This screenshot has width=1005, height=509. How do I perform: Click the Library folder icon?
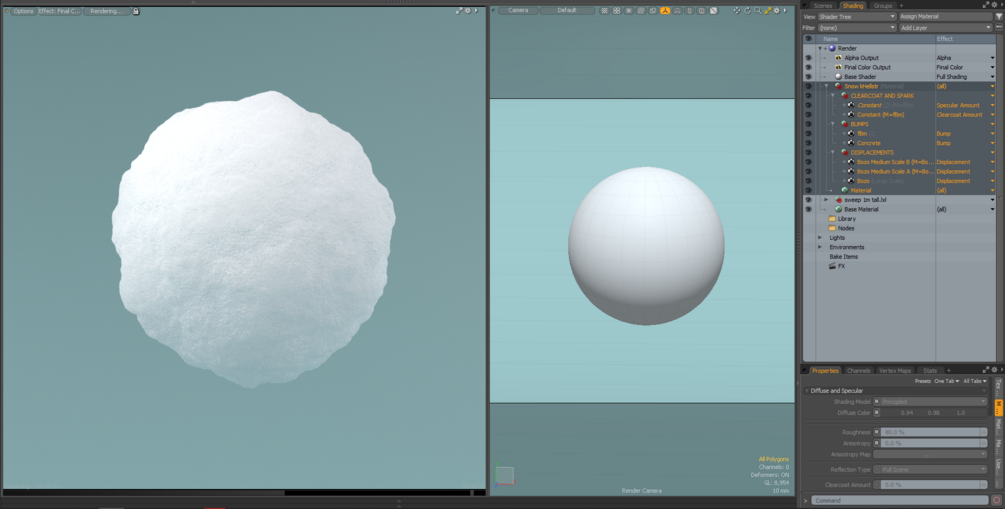[832, 219]
